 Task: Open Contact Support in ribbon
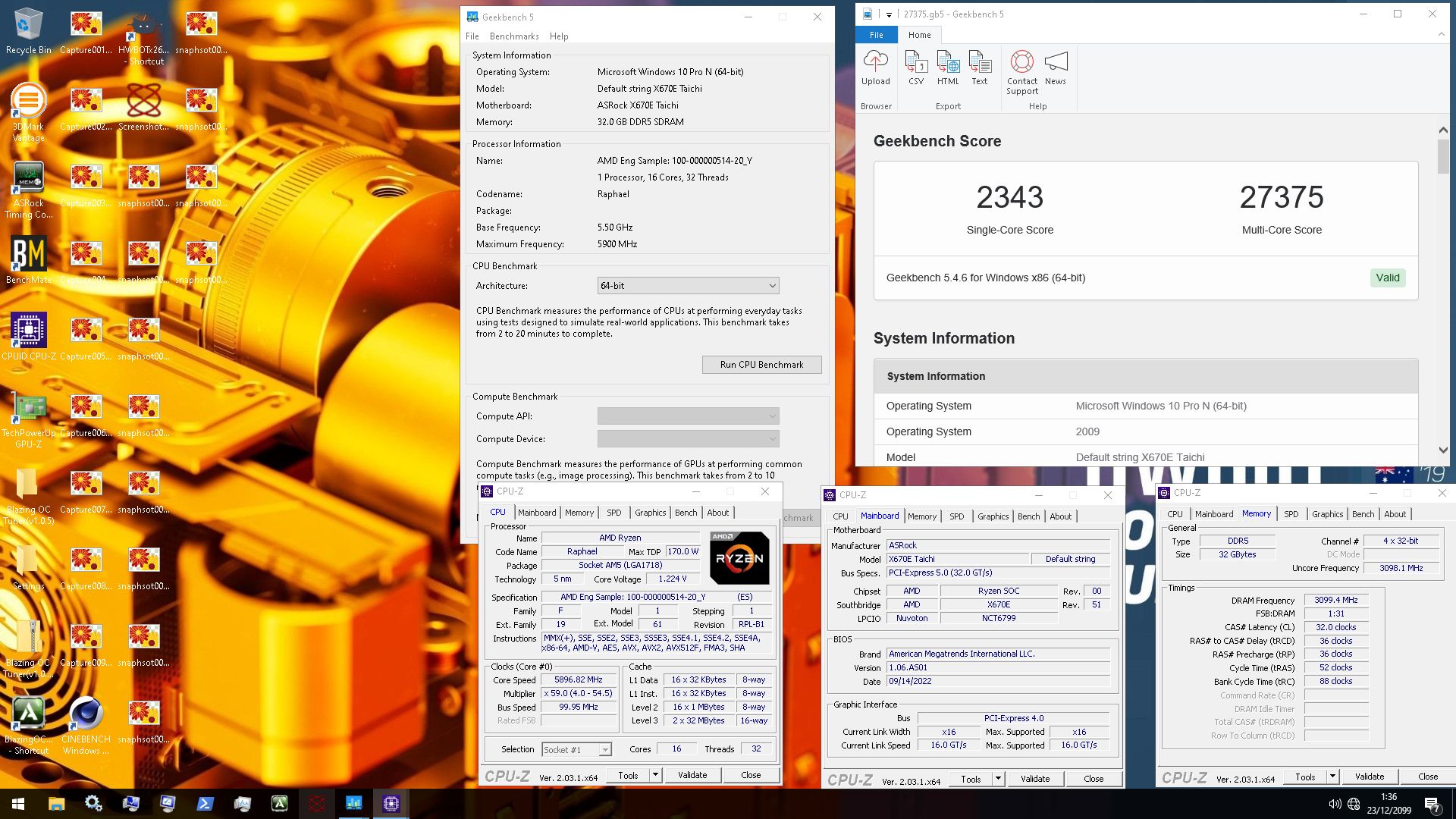[1022, 73]
